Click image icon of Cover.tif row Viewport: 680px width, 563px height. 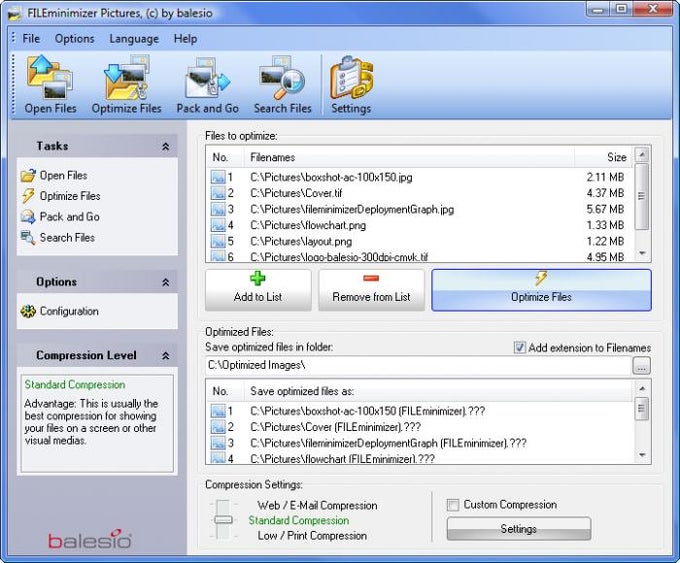click(218, 193)
